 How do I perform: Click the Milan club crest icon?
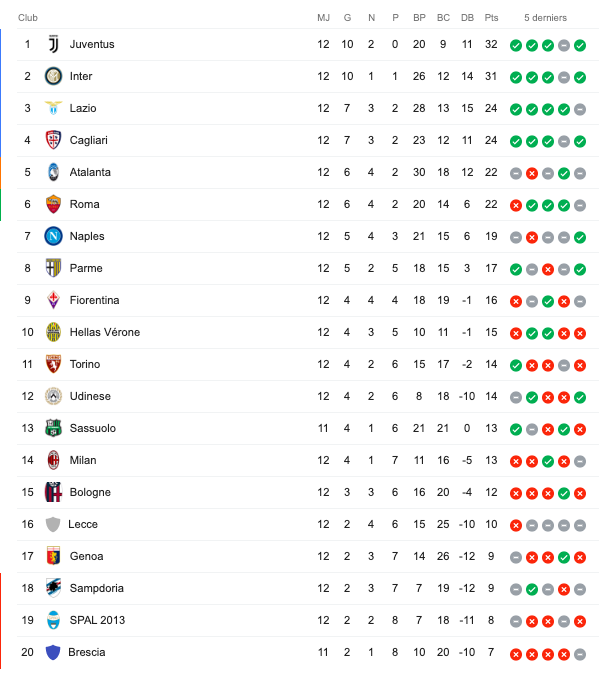click(53, 460)
